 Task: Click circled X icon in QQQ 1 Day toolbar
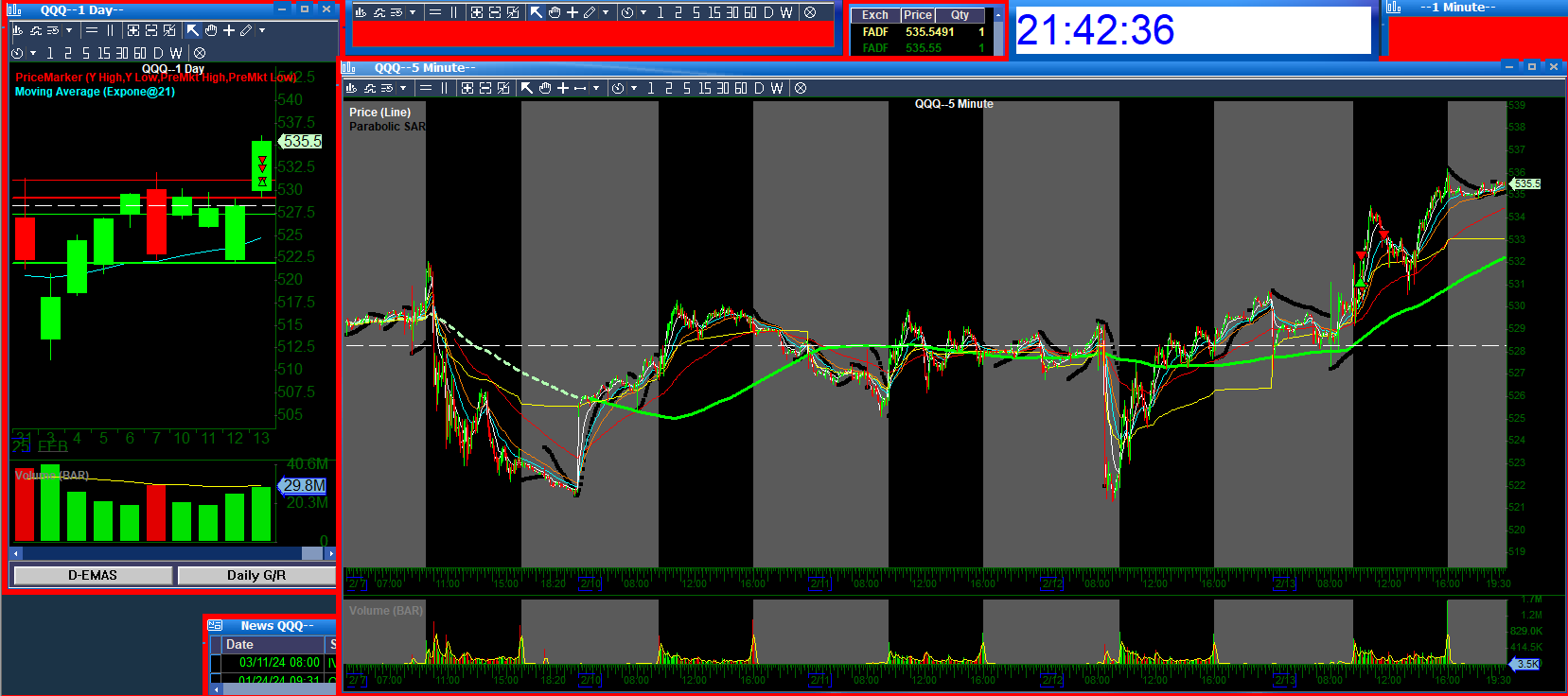(x=200, y=53)
